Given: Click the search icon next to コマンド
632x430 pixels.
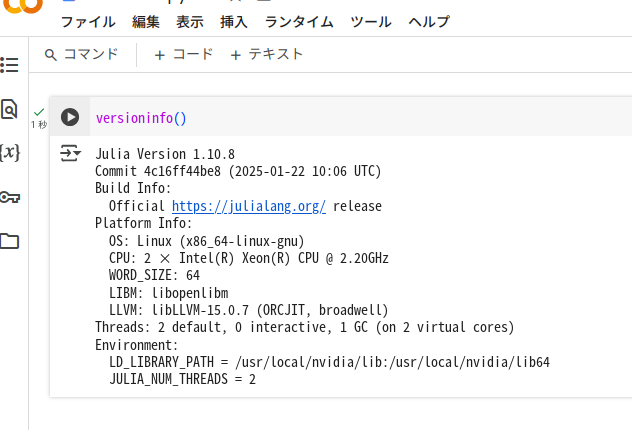Looking at the screenshot, I should pos(50,55).
